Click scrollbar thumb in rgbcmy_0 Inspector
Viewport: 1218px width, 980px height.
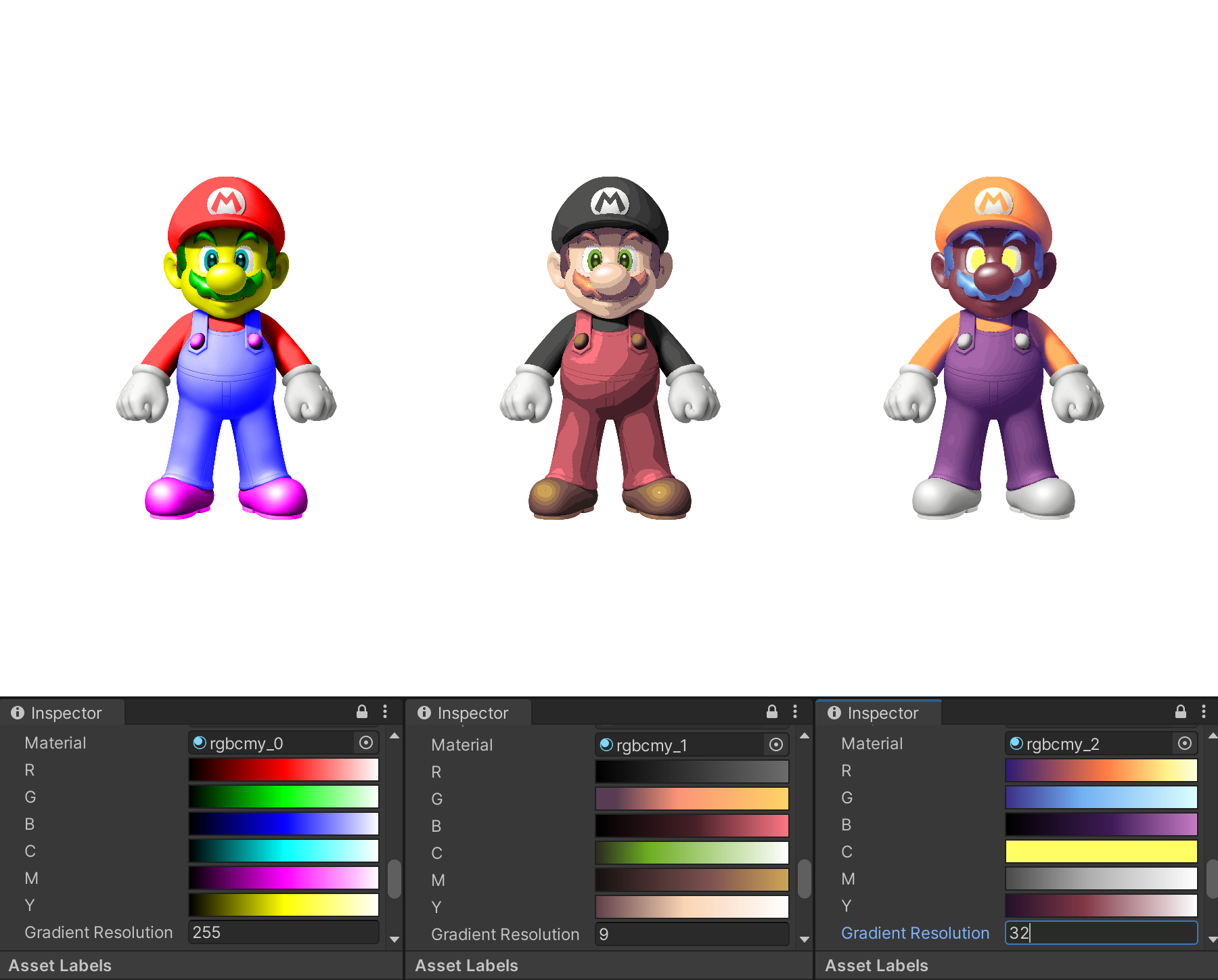394,878
